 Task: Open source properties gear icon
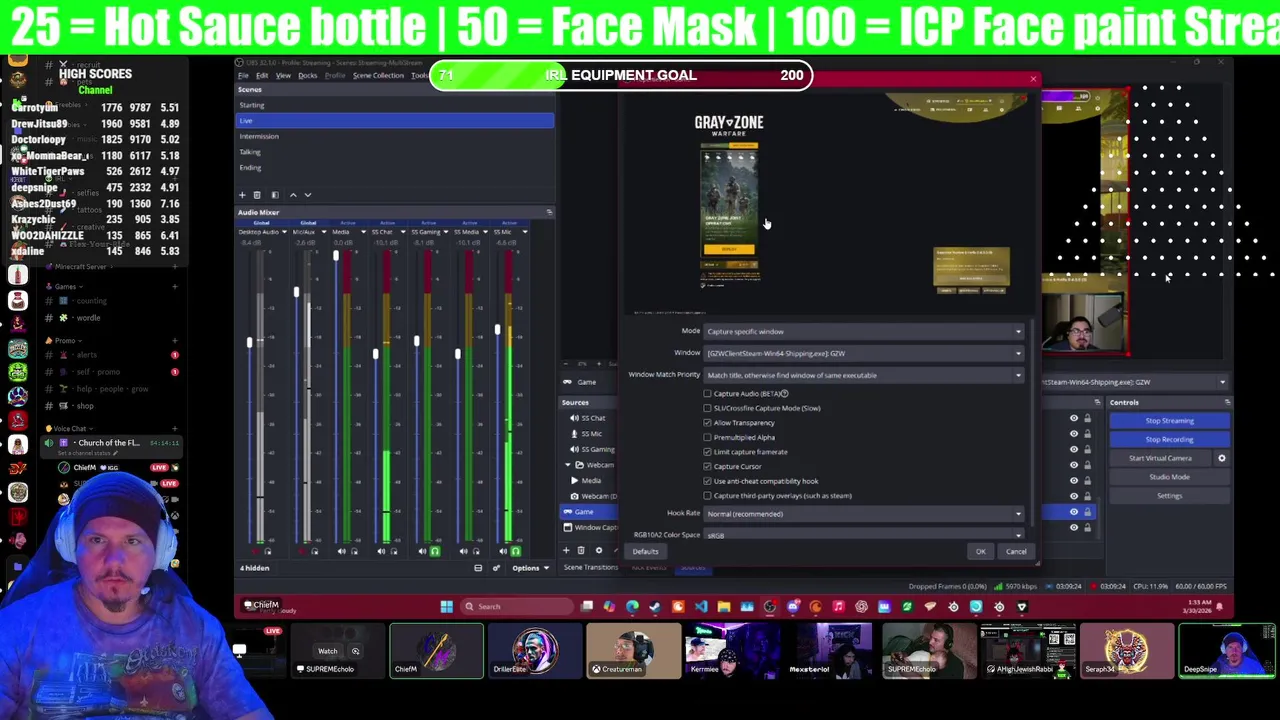click(599, 551)
